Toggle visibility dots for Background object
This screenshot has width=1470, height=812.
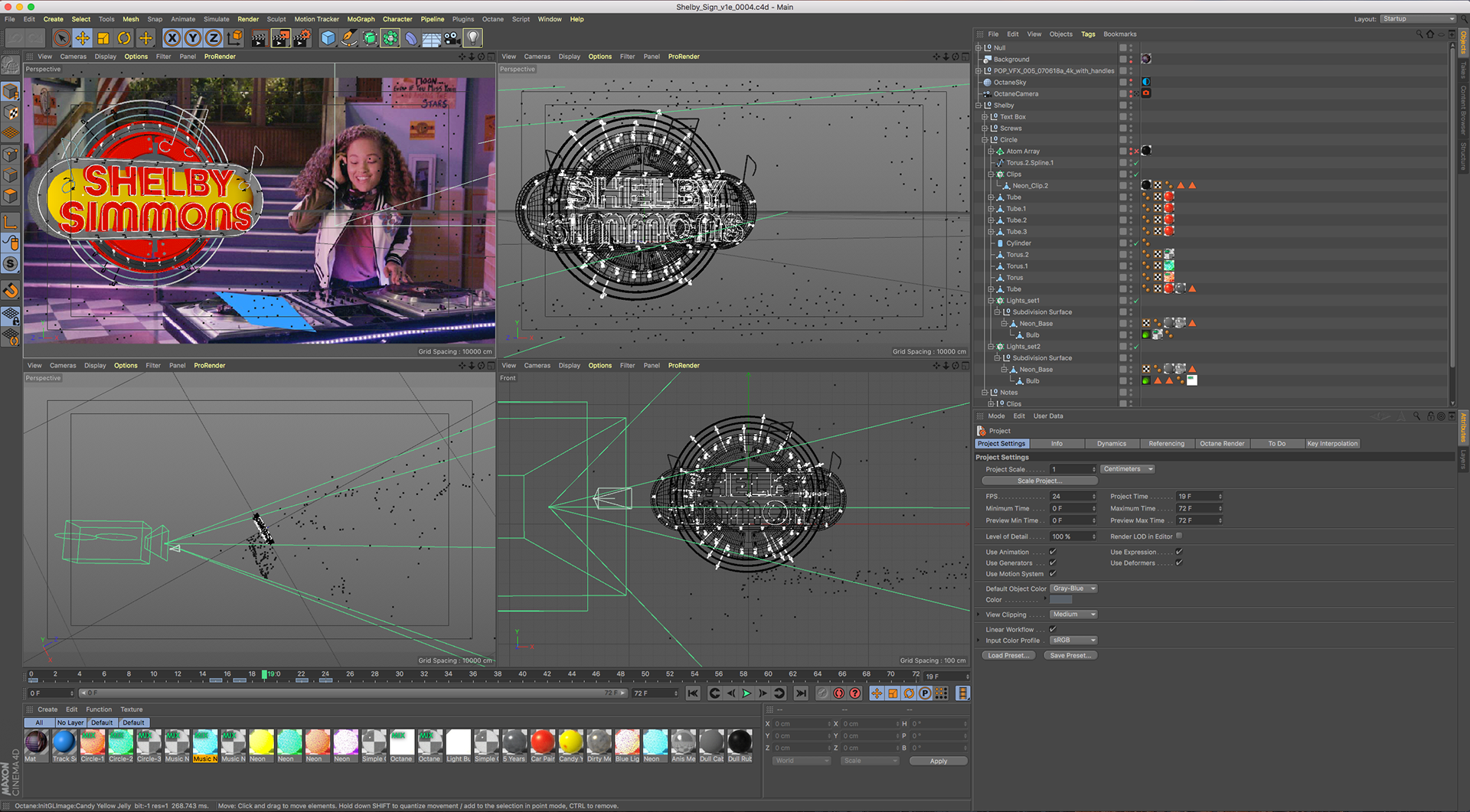[x=1131, y=59]
